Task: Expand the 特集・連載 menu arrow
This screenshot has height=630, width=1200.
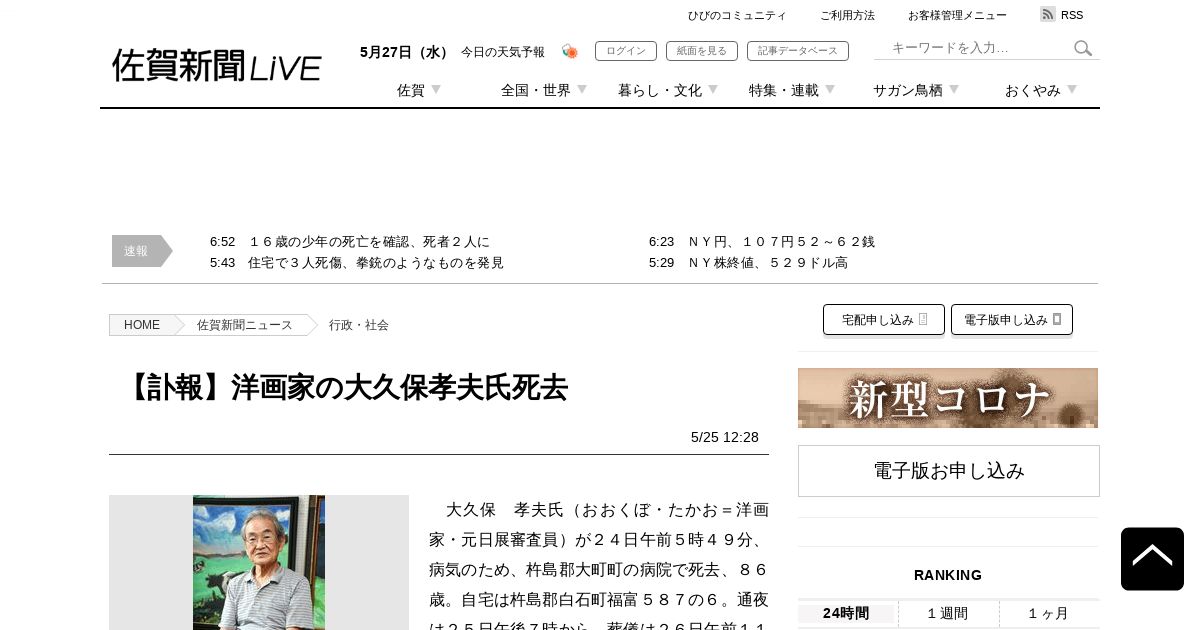Action: click(x=830, y=89)
